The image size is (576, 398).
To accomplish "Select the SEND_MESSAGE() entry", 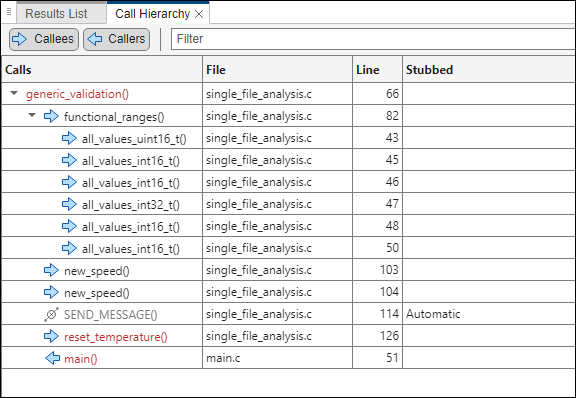I will (111, 315).
